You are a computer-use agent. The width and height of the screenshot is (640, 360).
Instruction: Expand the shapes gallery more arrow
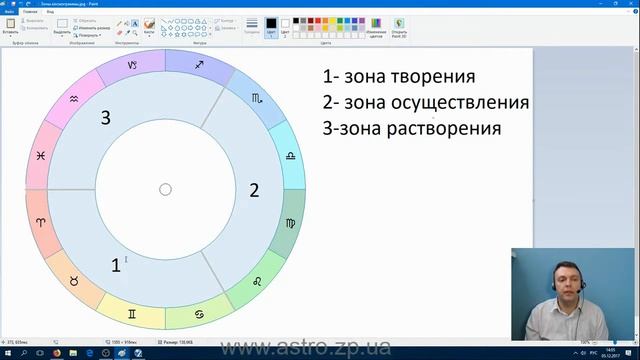[210, 34]
